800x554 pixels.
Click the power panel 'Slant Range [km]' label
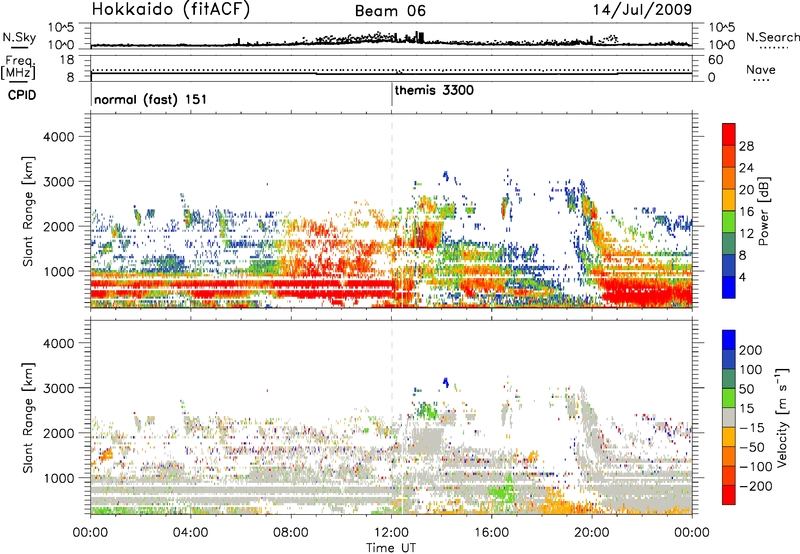[x=28, y=211]
